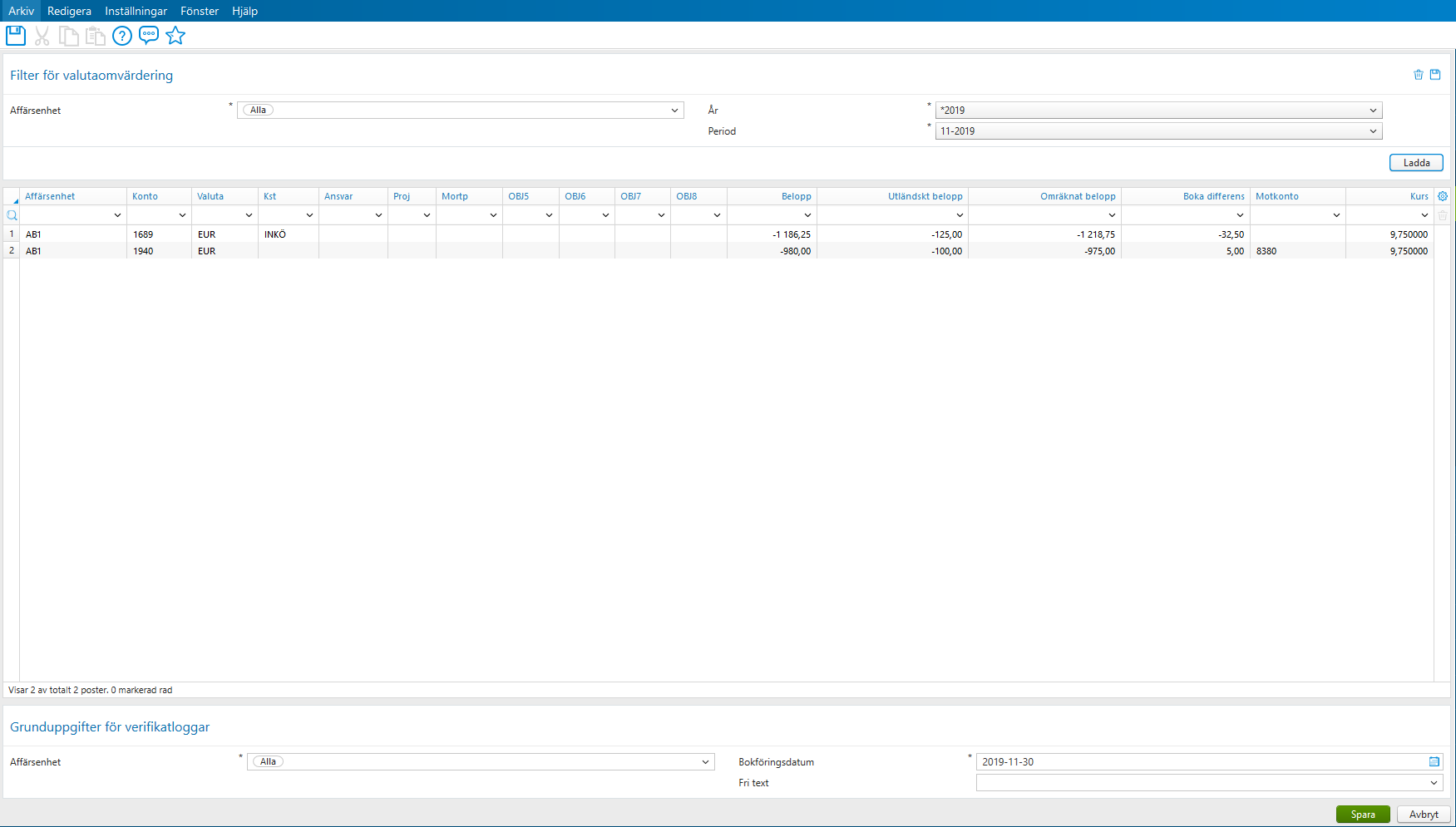The image size is (1456, 827).
Task: Click the star favorites icon
Action: coord(175,35)
